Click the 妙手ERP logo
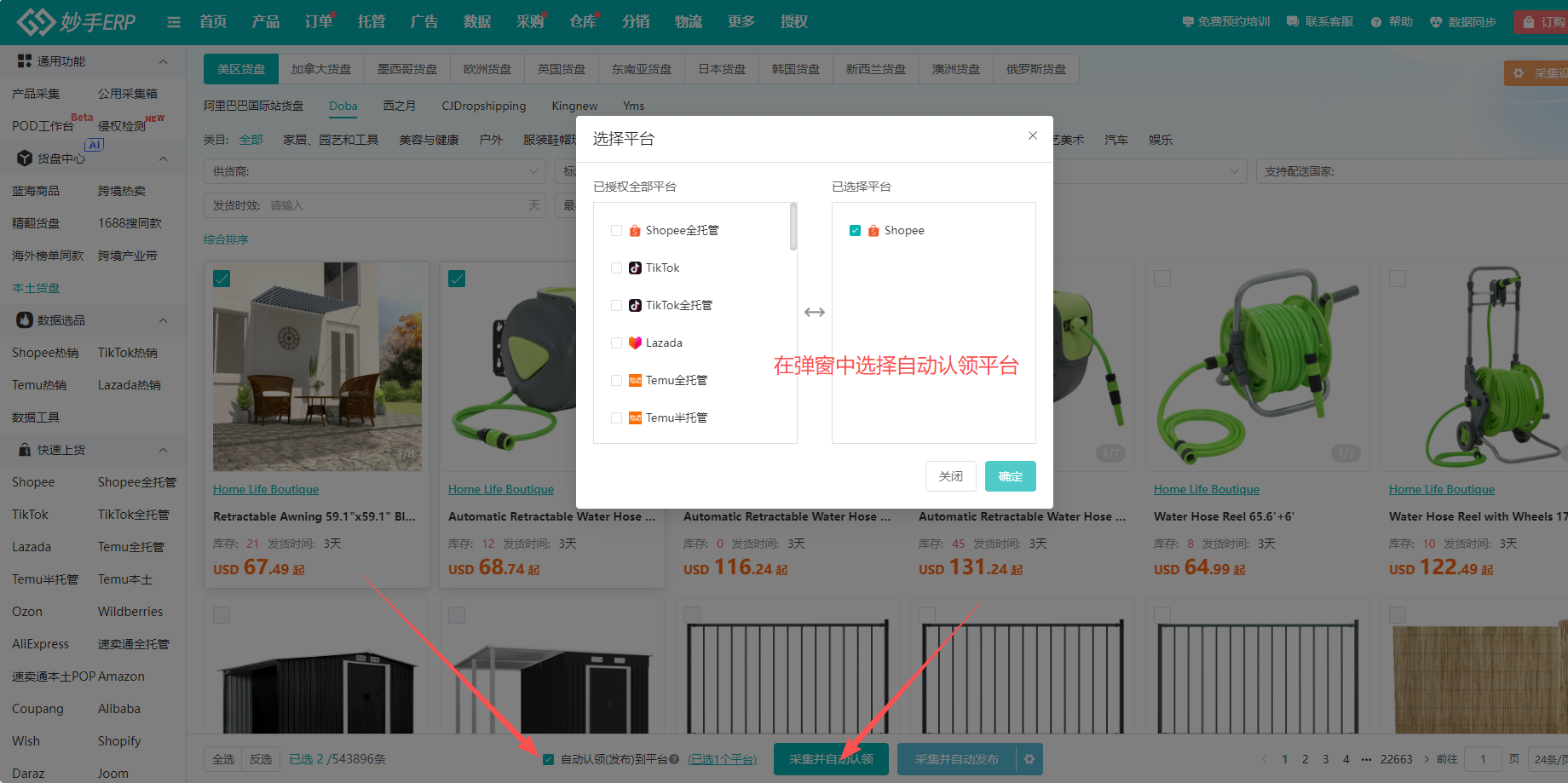 pyautogui.click(x=77, y=21)
